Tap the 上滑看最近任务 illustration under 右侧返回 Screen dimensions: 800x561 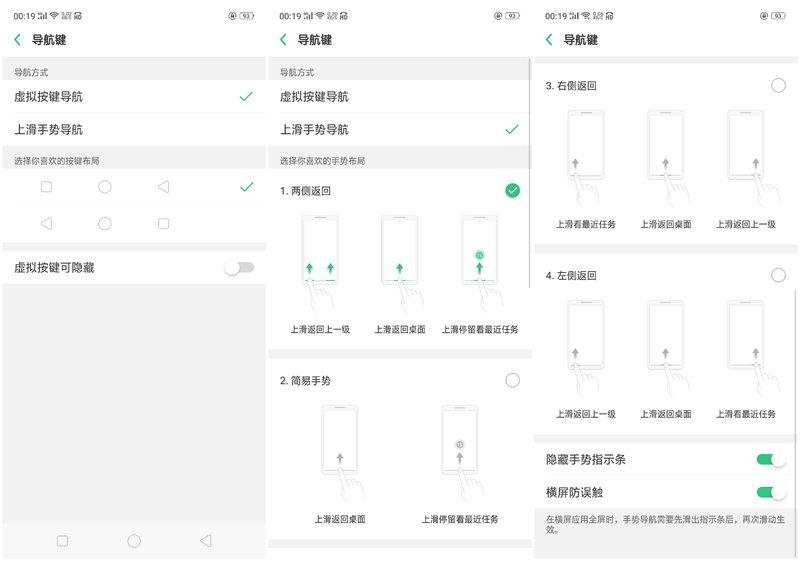tap(586, 158)
